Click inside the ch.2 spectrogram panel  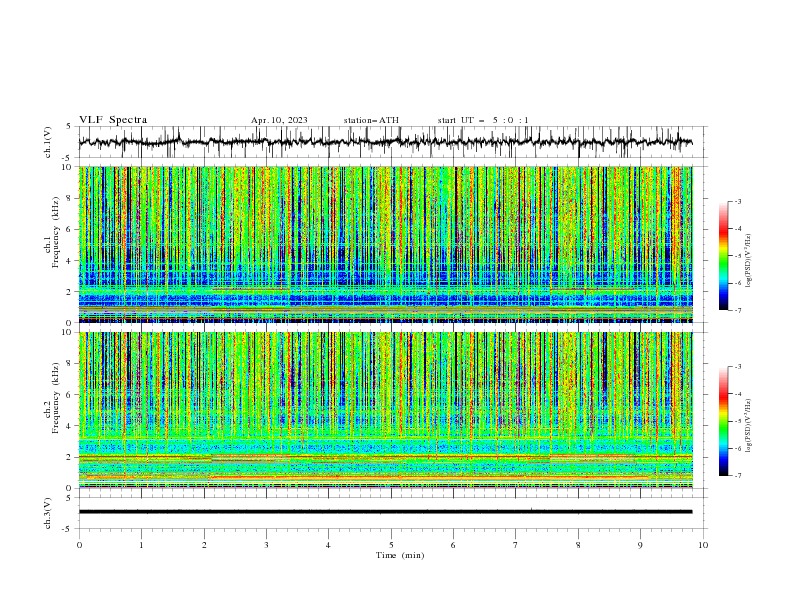[385, 410]
